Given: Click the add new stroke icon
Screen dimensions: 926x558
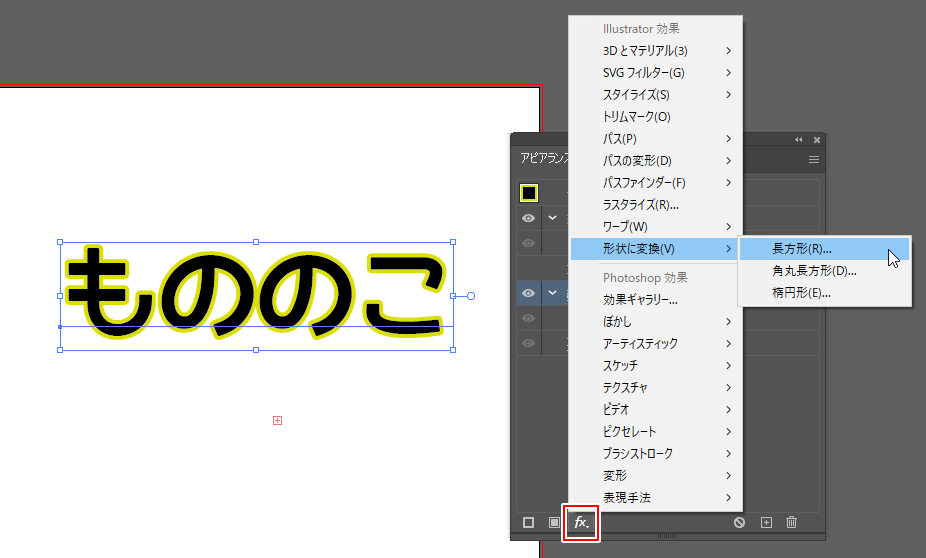Looking at the screenshot, I should [529, 522].
